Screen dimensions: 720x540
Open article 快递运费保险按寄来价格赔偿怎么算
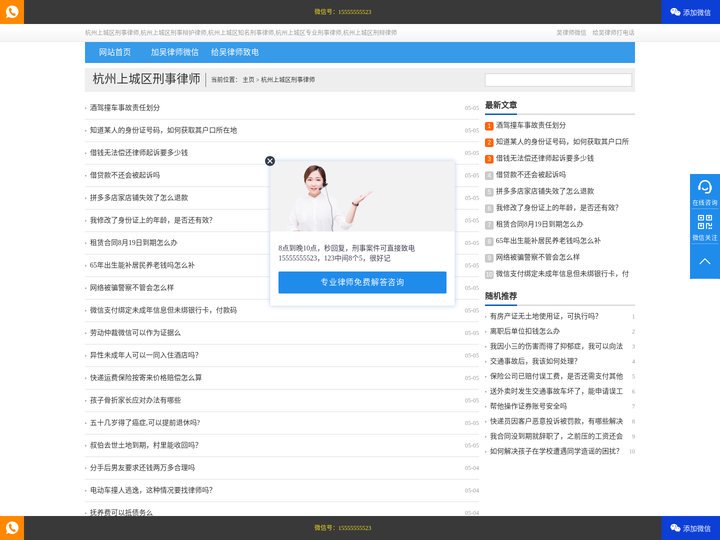coord(146,377)
